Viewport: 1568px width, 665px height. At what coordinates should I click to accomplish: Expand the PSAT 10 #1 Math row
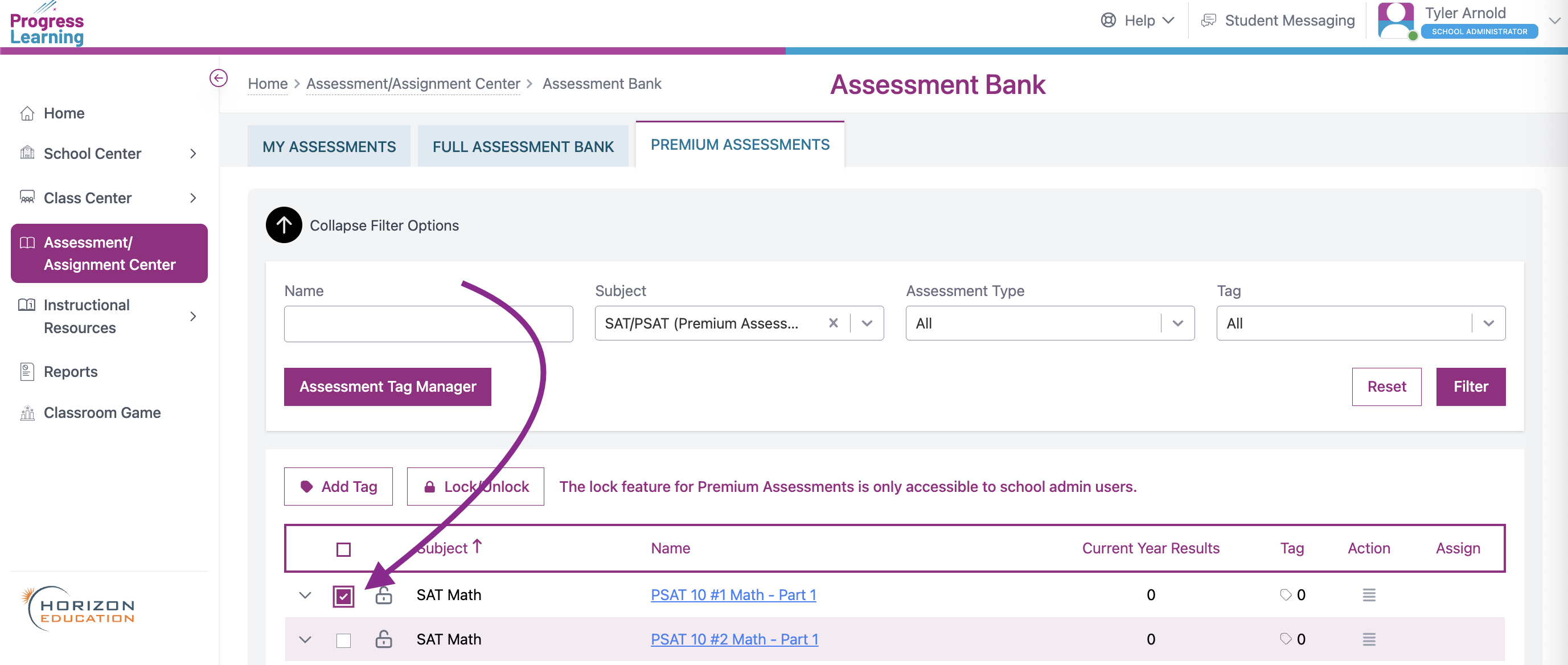305,595
